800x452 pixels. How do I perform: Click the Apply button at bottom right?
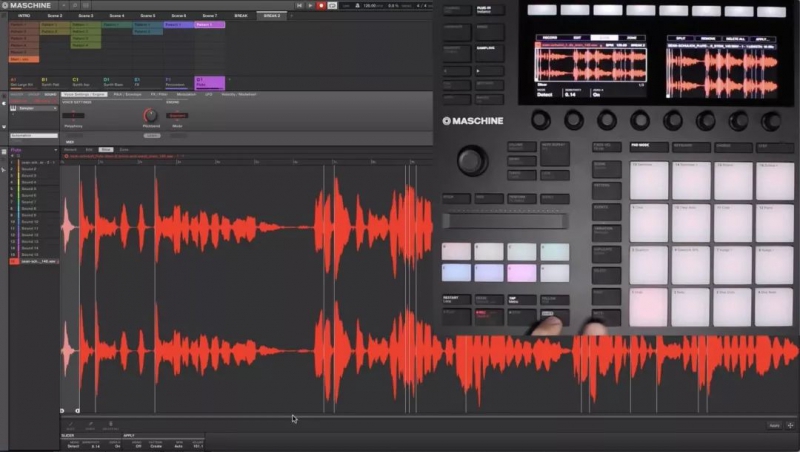pyautogui.click(x=774, y=425)
